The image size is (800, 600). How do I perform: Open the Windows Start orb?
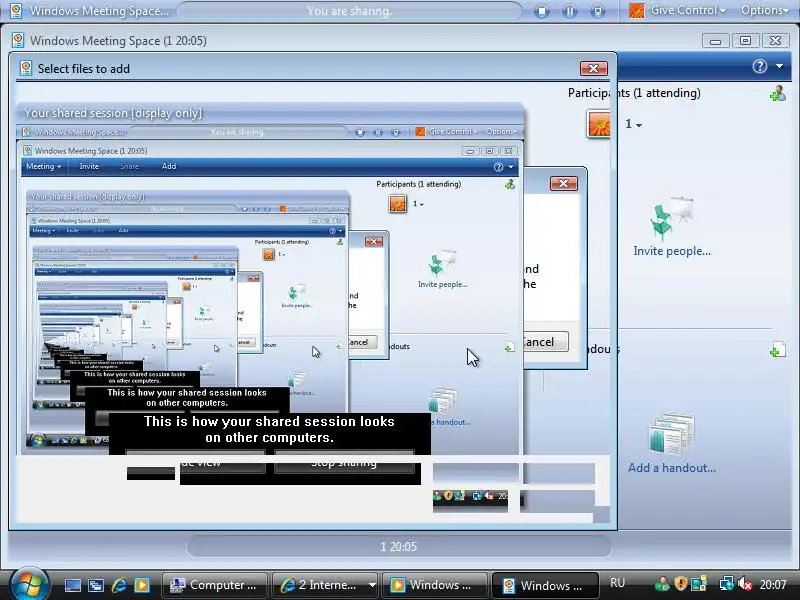pyautogui.click(x=29, y=584)
